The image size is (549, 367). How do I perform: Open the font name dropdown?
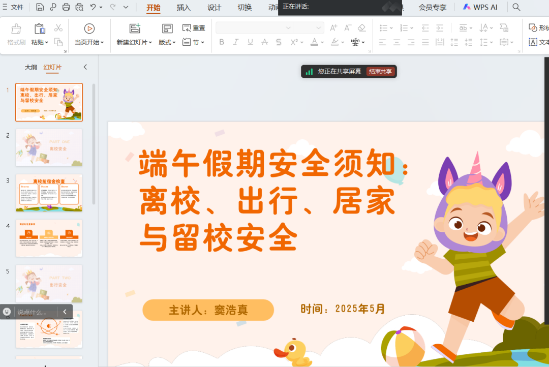point(288,28)
